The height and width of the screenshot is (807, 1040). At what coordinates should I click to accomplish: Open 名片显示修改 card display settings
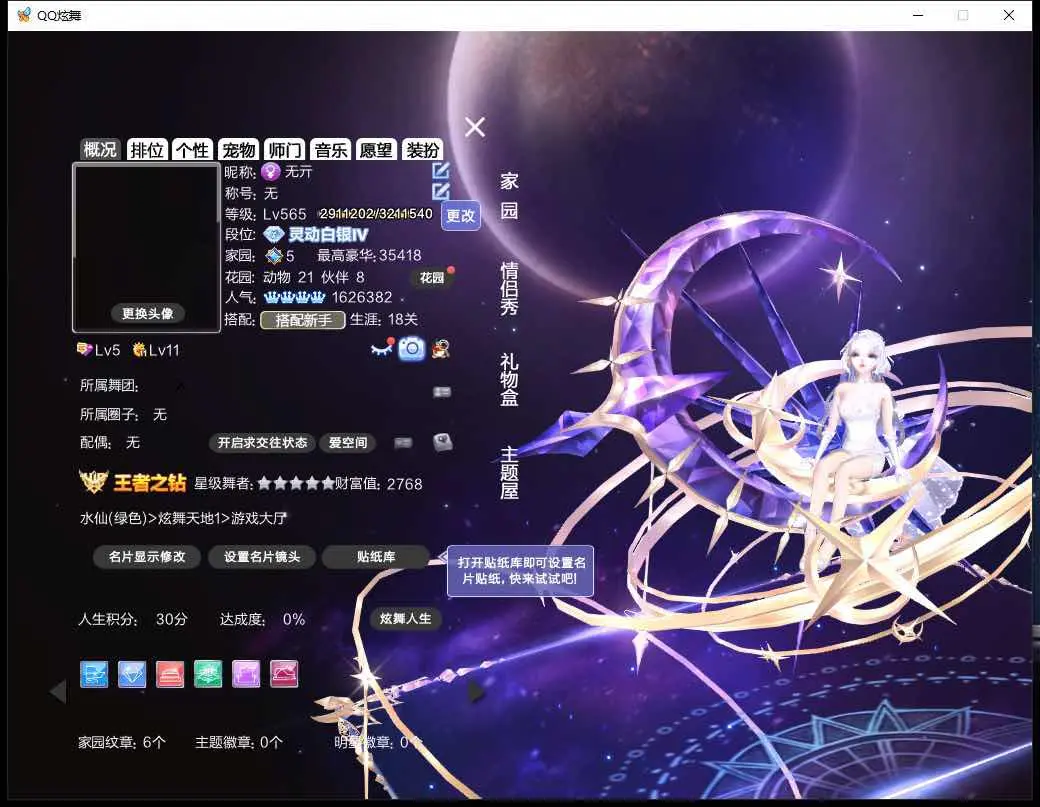[x=147, y=557]
